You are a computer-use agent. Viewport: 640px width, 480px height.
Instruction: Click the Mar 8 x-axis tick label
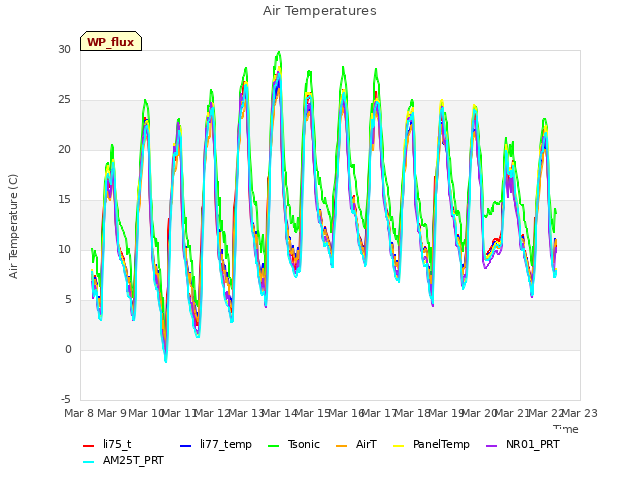point(80,413)
